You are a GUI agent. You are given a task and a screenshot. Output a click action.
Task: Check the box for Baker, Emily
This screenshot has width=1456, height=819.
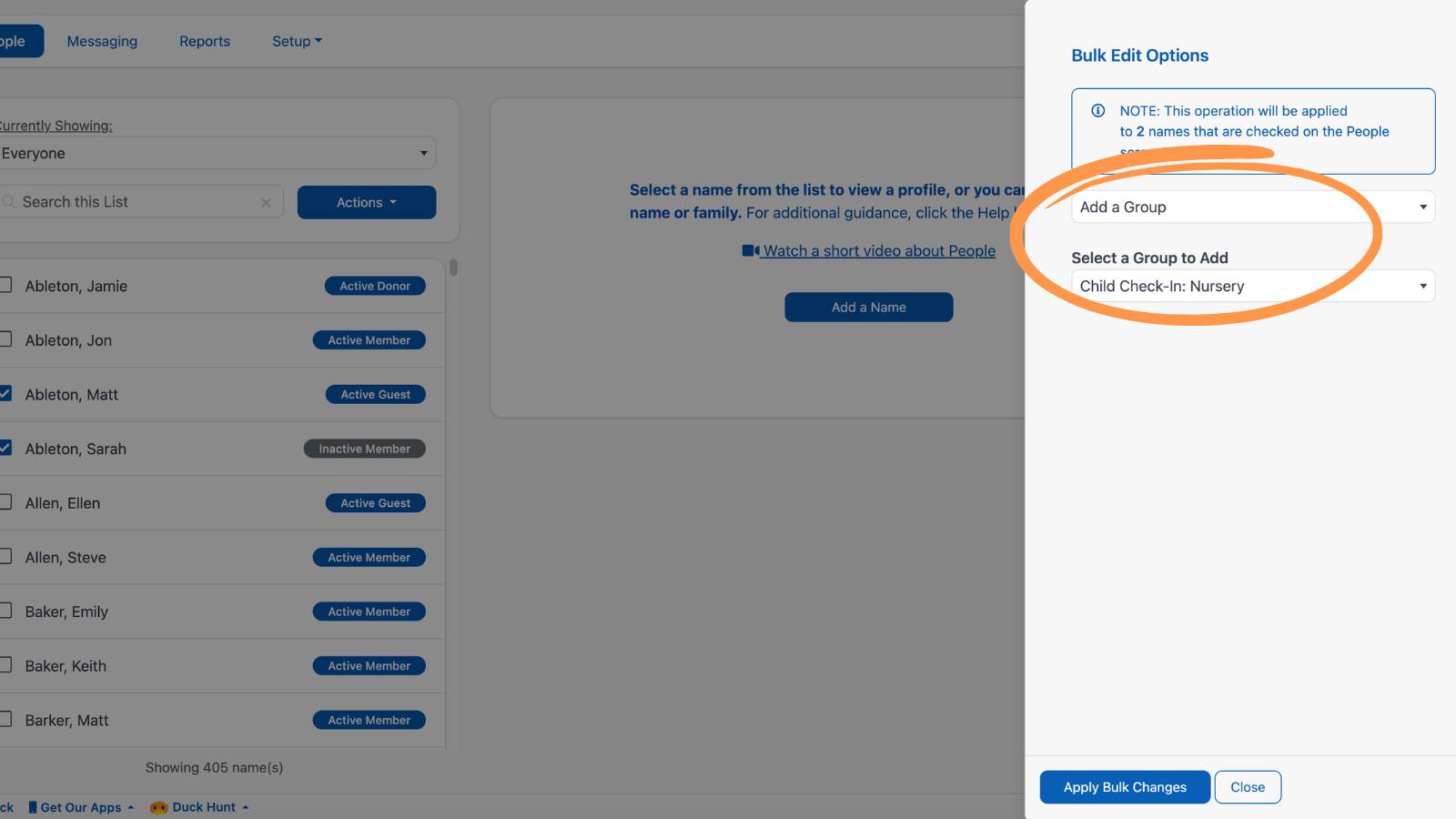[5, 611]
